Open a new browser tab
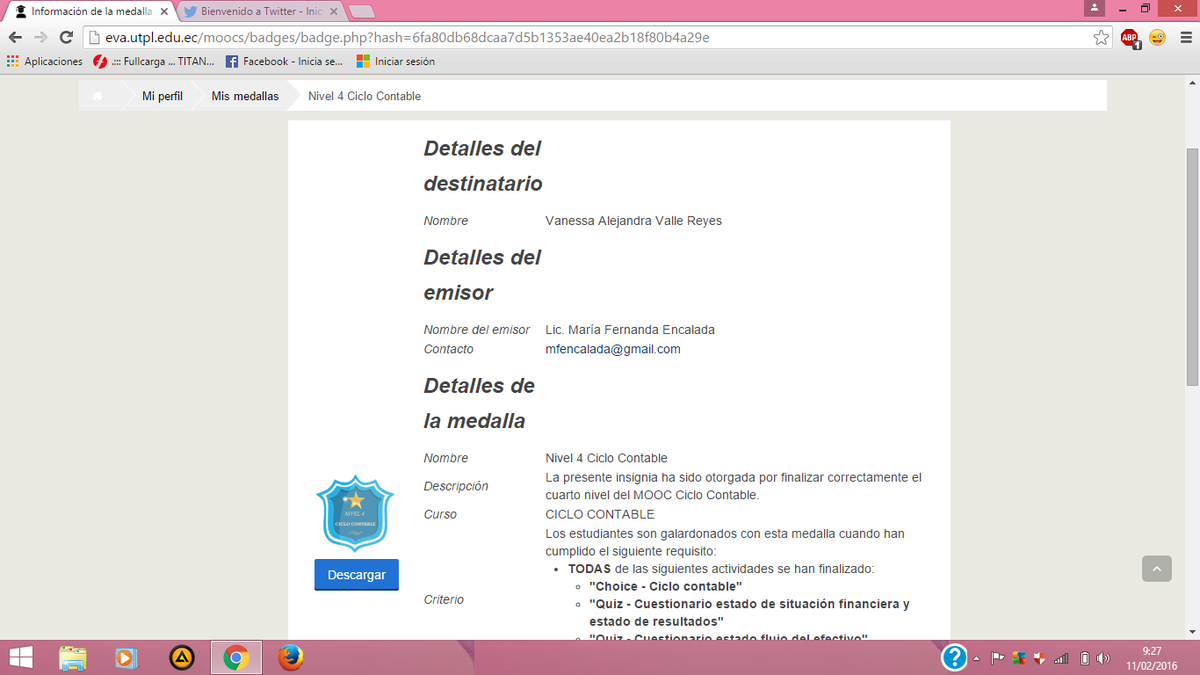The height and width of the screenshot is (675, 1200). point(362,11)
